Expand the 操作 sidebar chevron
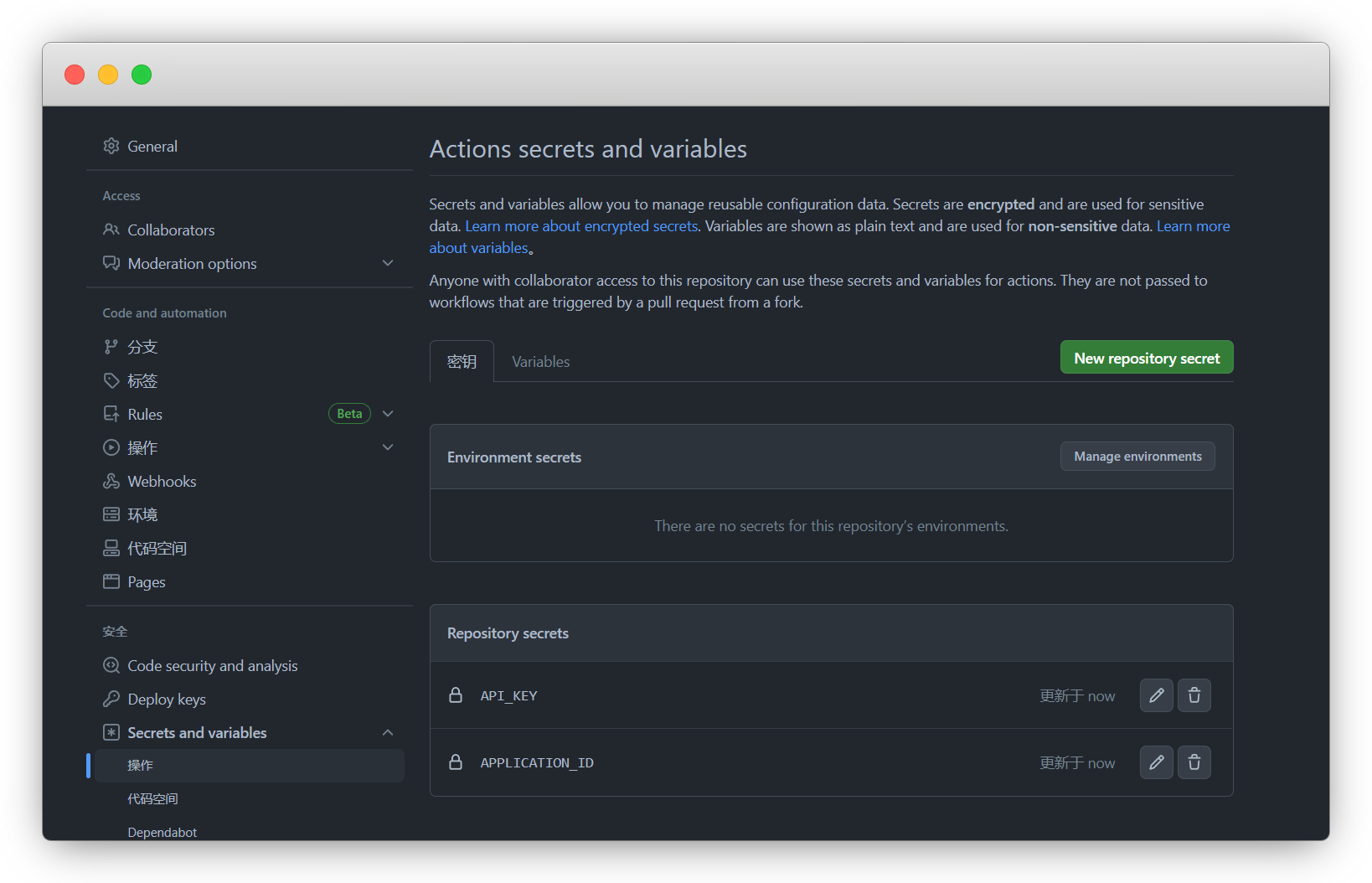The height and width of the screenshot is (883, 1372). coord(388,447)
